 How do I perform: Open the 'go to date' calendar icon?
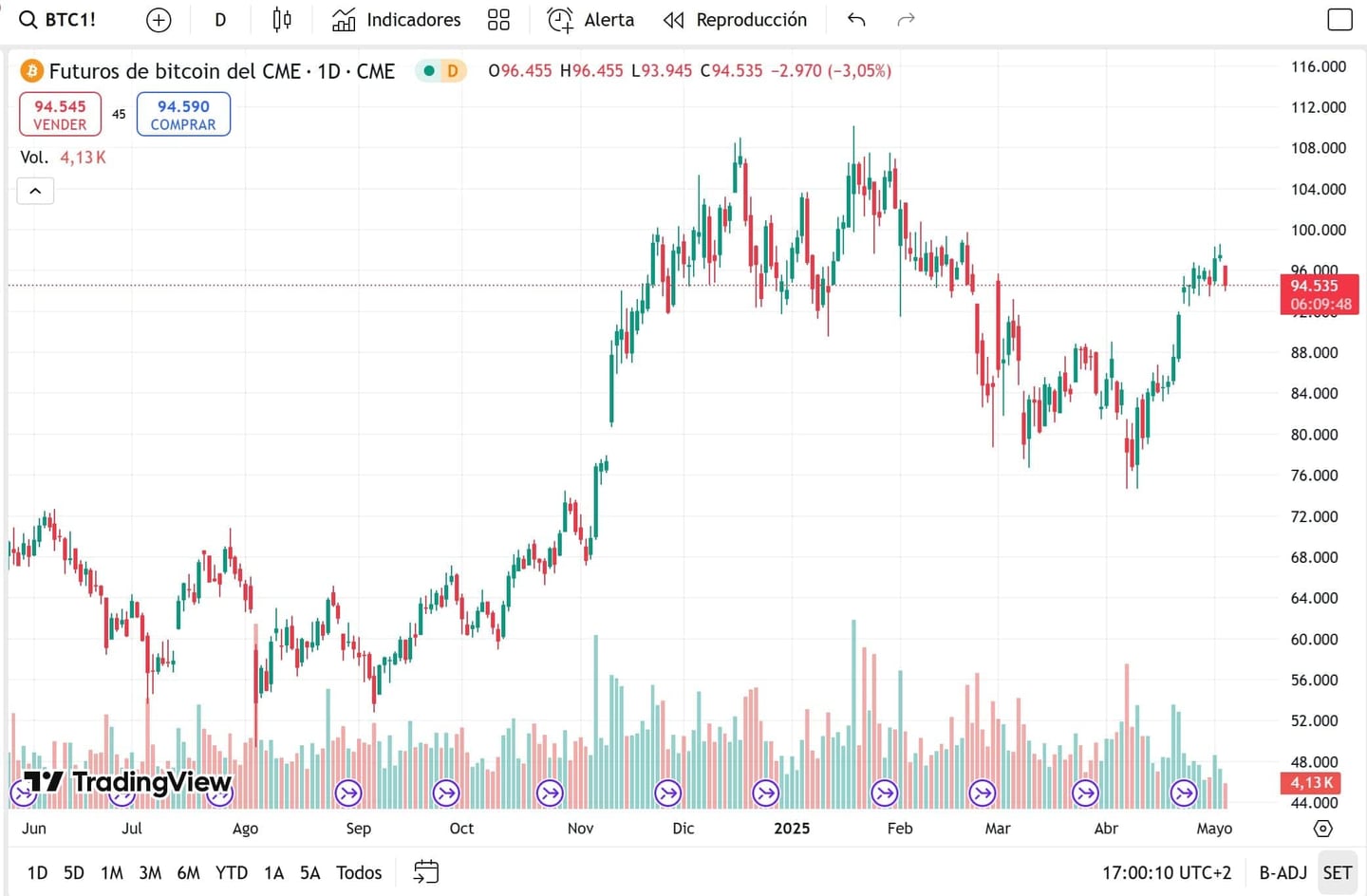[424, 871]
